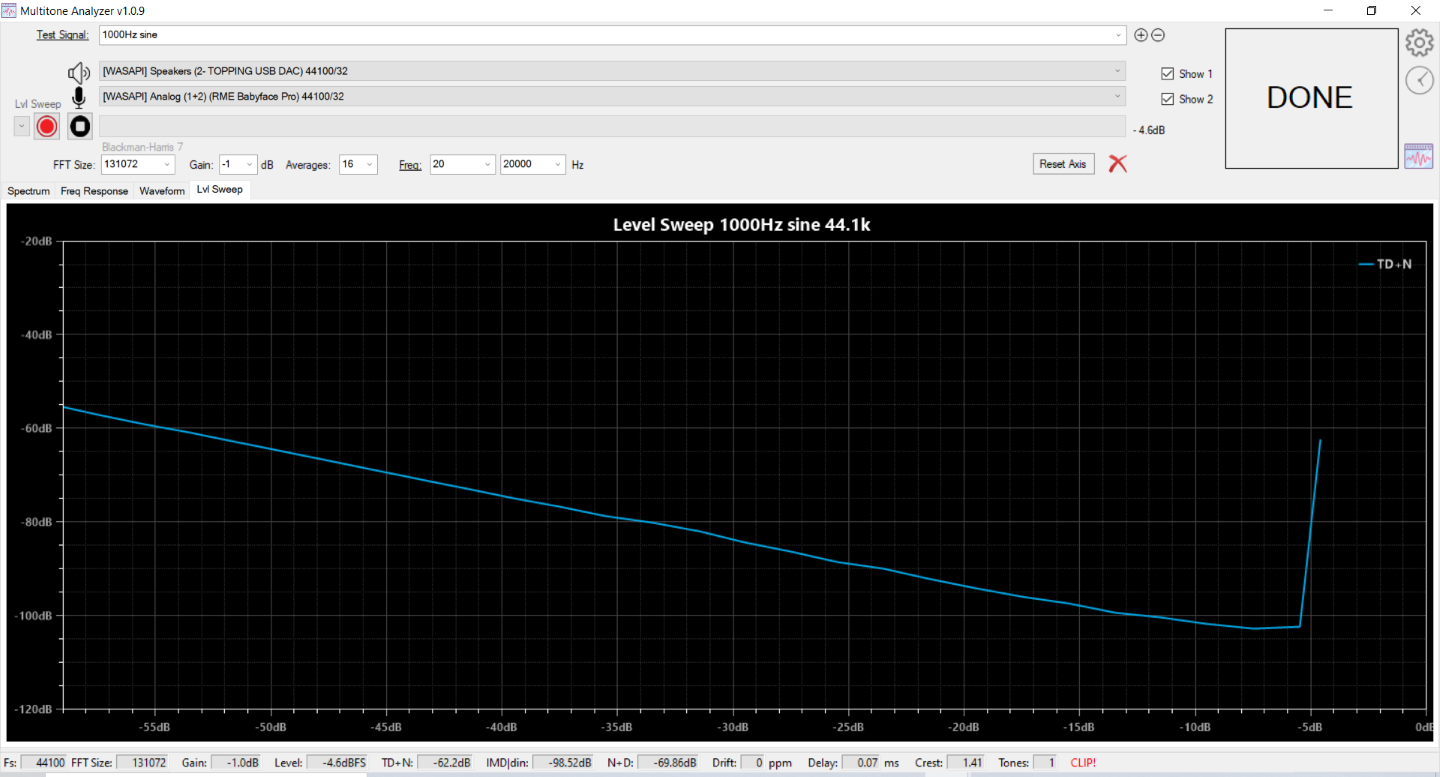Click the -4.6dB level readout
Screen dimensions: 1440x777
coord(1148,130)
